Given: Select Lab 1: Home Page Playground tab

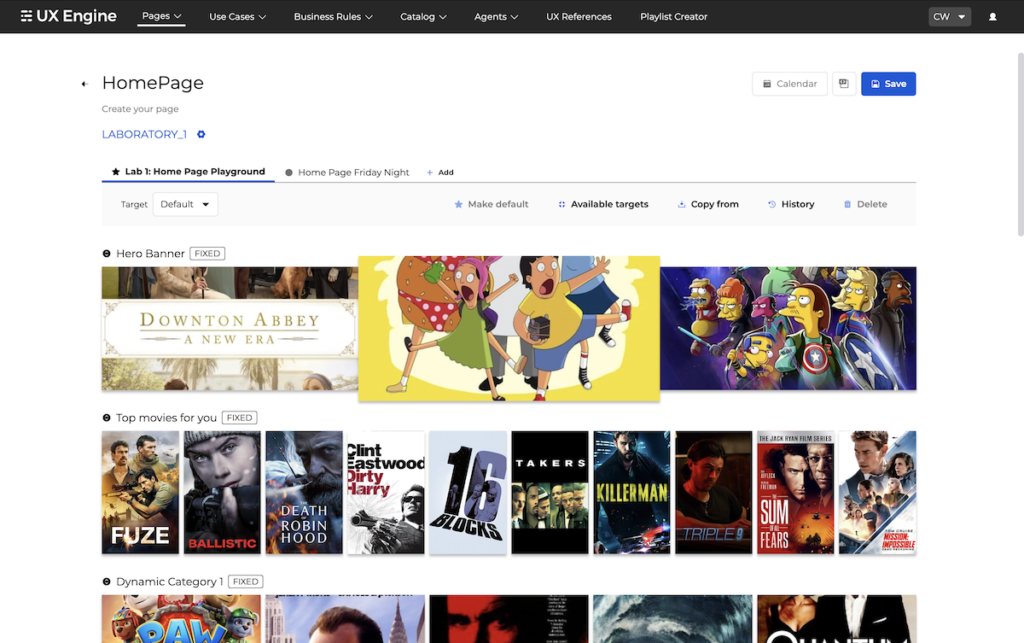Looking at the screenshot, I should [x=188, y=172].
